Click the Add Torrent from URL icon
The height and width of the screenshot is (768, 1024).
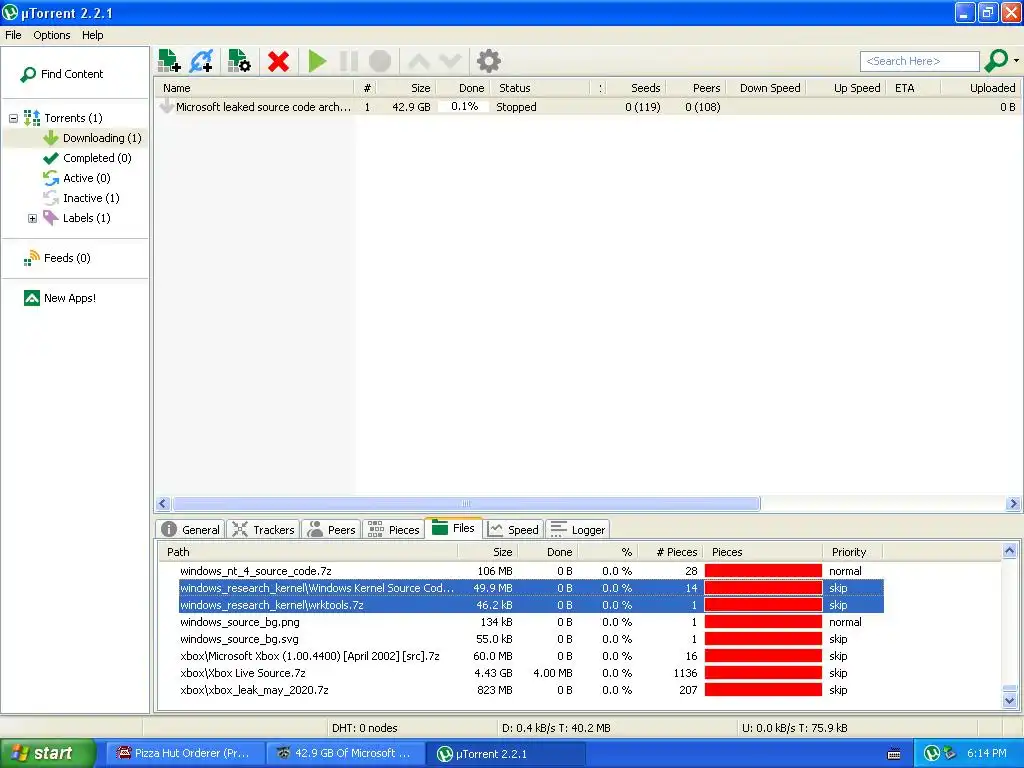(202, 61)
